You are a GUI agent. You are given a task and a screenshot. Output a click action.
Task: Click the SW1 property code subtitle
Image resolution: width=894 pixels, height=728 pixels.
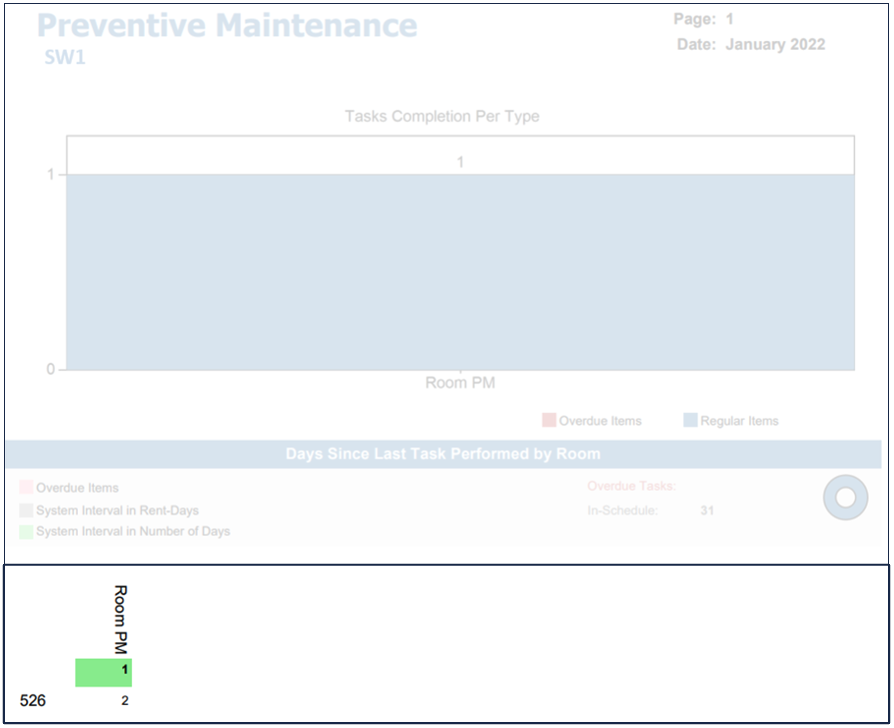pos(65,58)
